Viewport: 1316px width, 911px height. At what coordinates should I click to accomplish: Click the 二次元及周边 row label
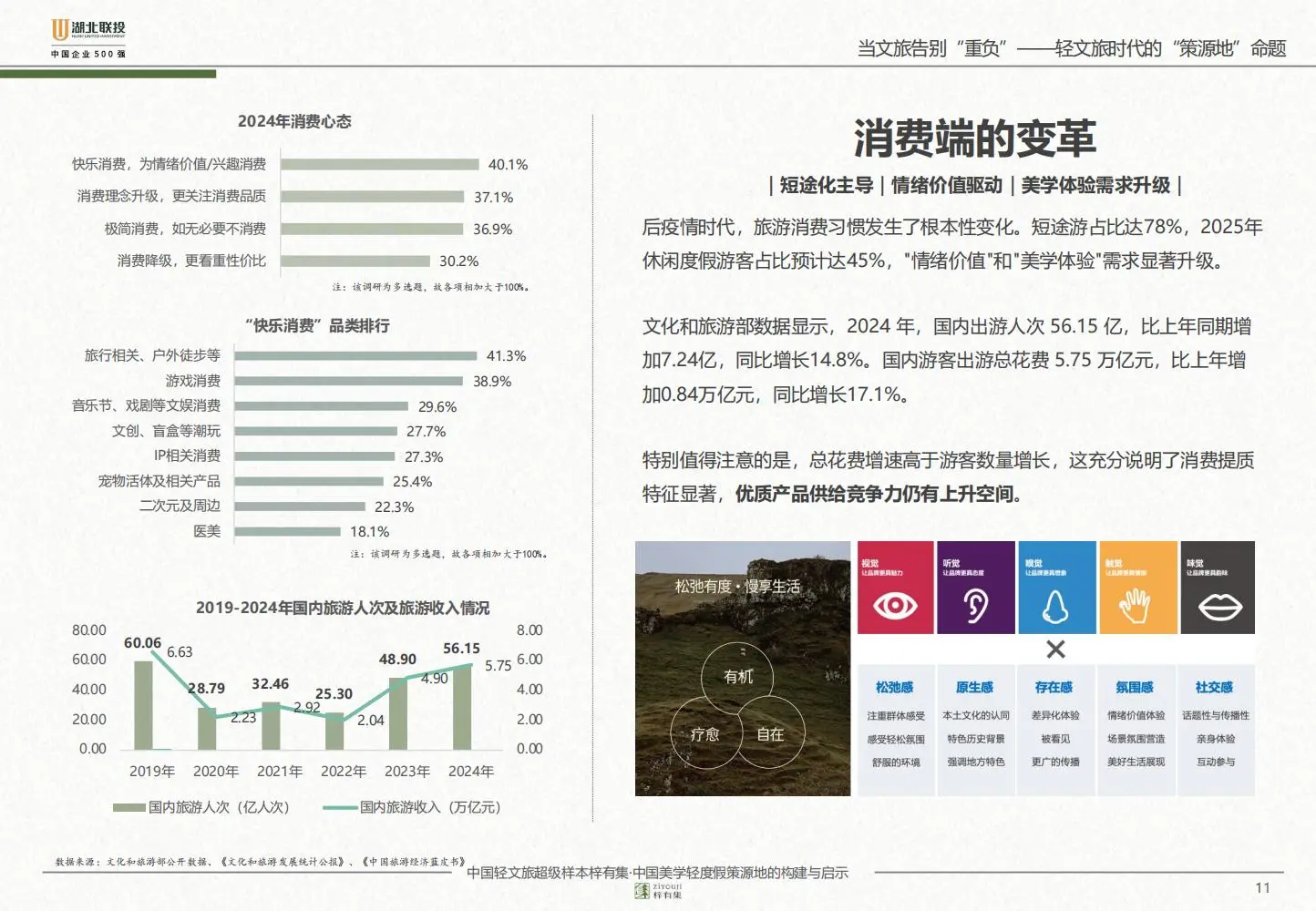tap(180, 506)
